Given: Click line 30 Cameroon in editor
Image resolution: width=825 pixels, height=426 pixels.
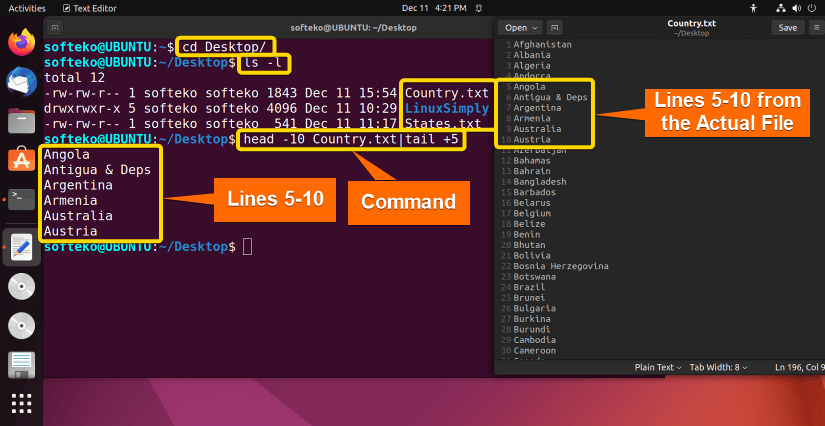Looking at the screenshot, I should point(535,350).
